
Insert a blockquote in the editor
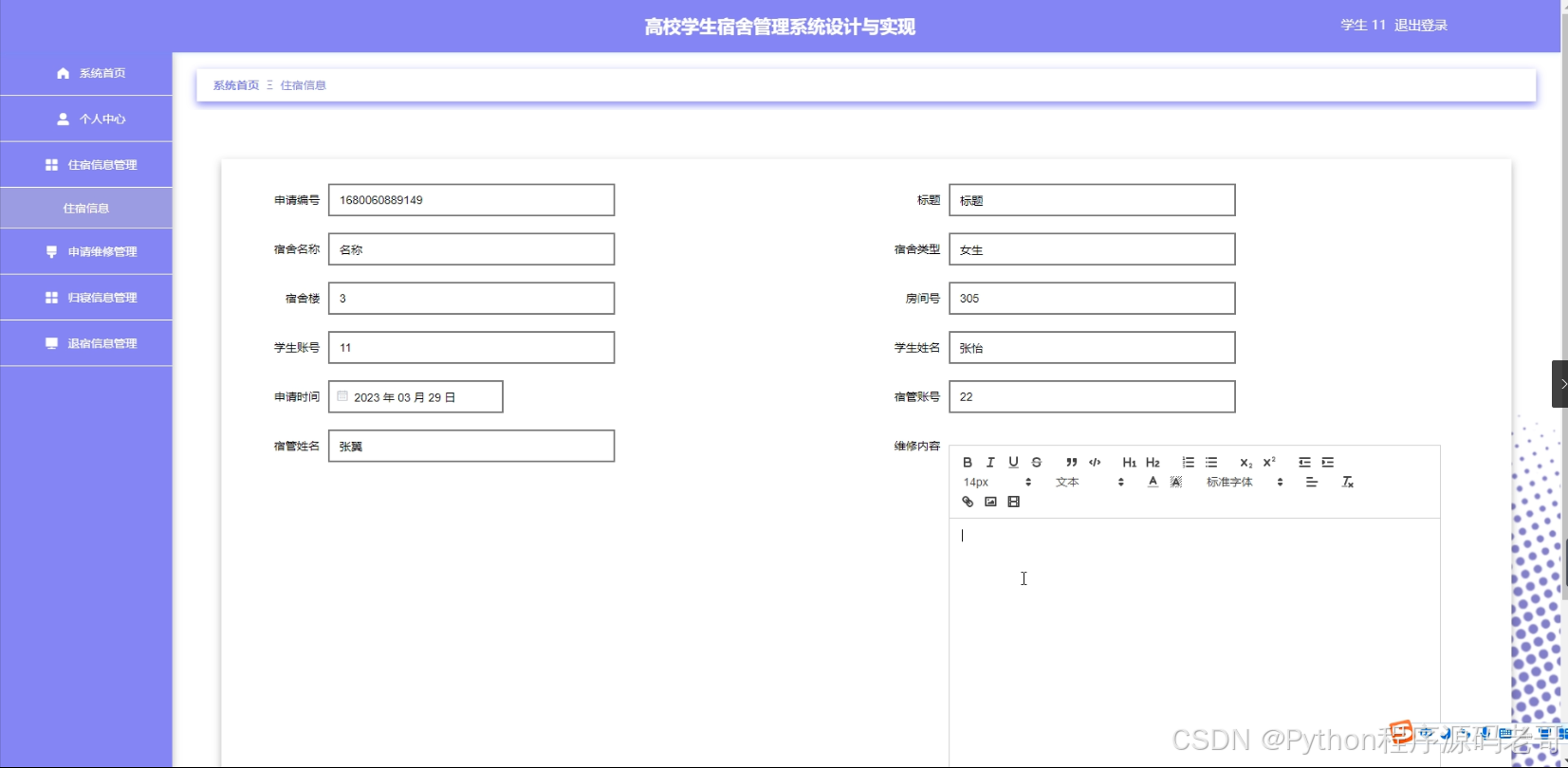point(1071,463)
